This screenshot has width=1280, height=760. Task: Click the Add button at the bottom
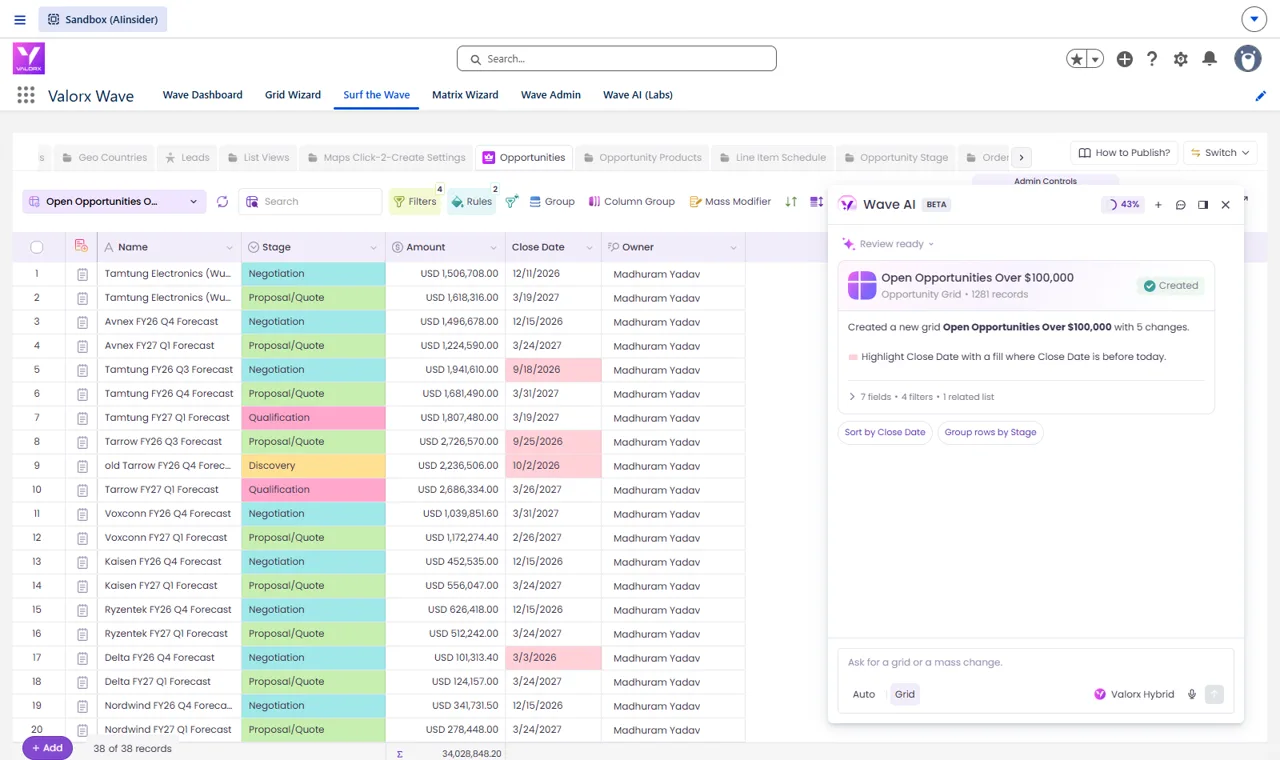click(47, 748)
